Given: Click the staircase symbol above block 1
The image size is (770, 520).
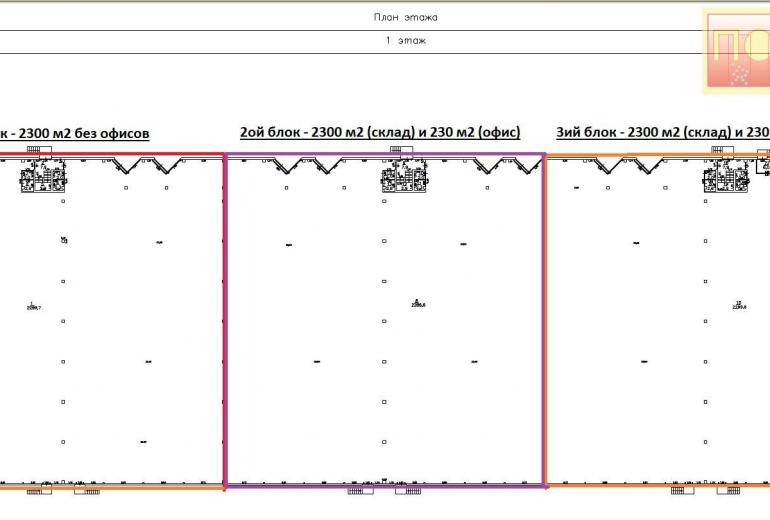Looking at the screenshot, I should 38,149.
